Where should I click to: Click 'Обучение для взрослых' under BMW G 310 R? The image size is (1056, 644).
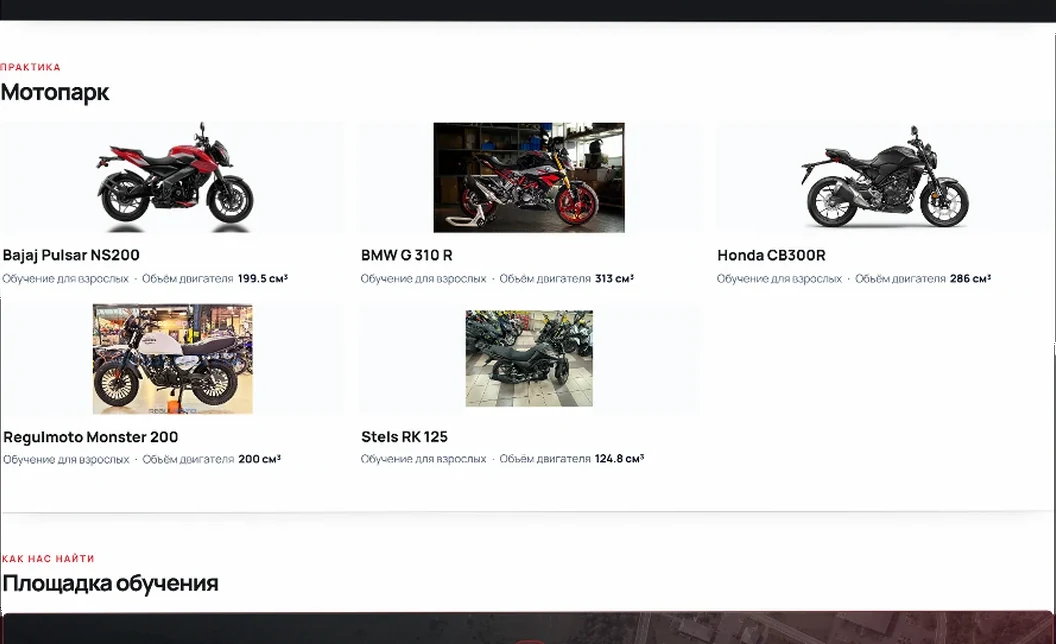pos(423,278)
